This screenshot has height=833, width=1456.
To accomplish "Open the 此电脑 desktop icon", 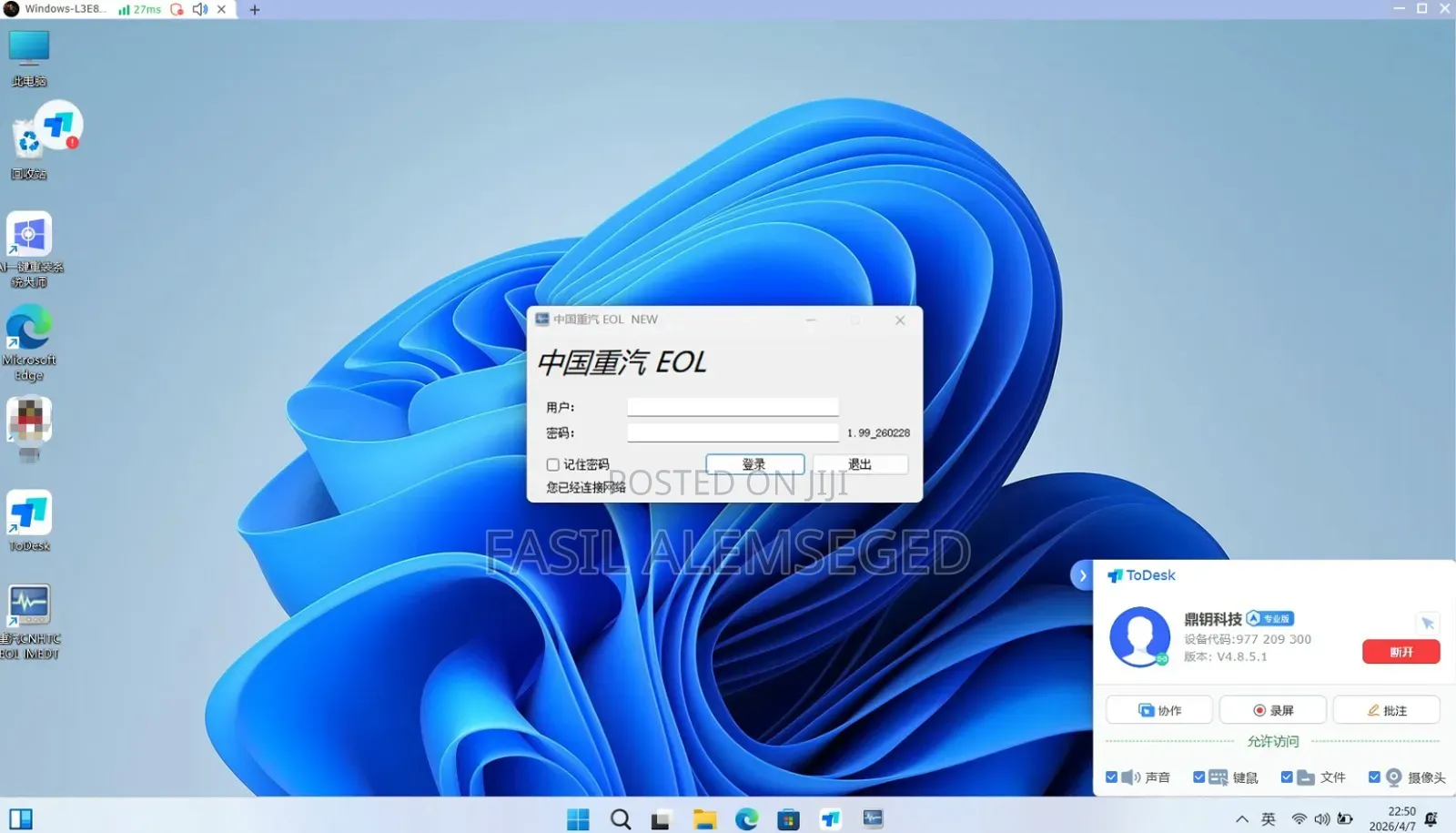I will tap(29, 58).
